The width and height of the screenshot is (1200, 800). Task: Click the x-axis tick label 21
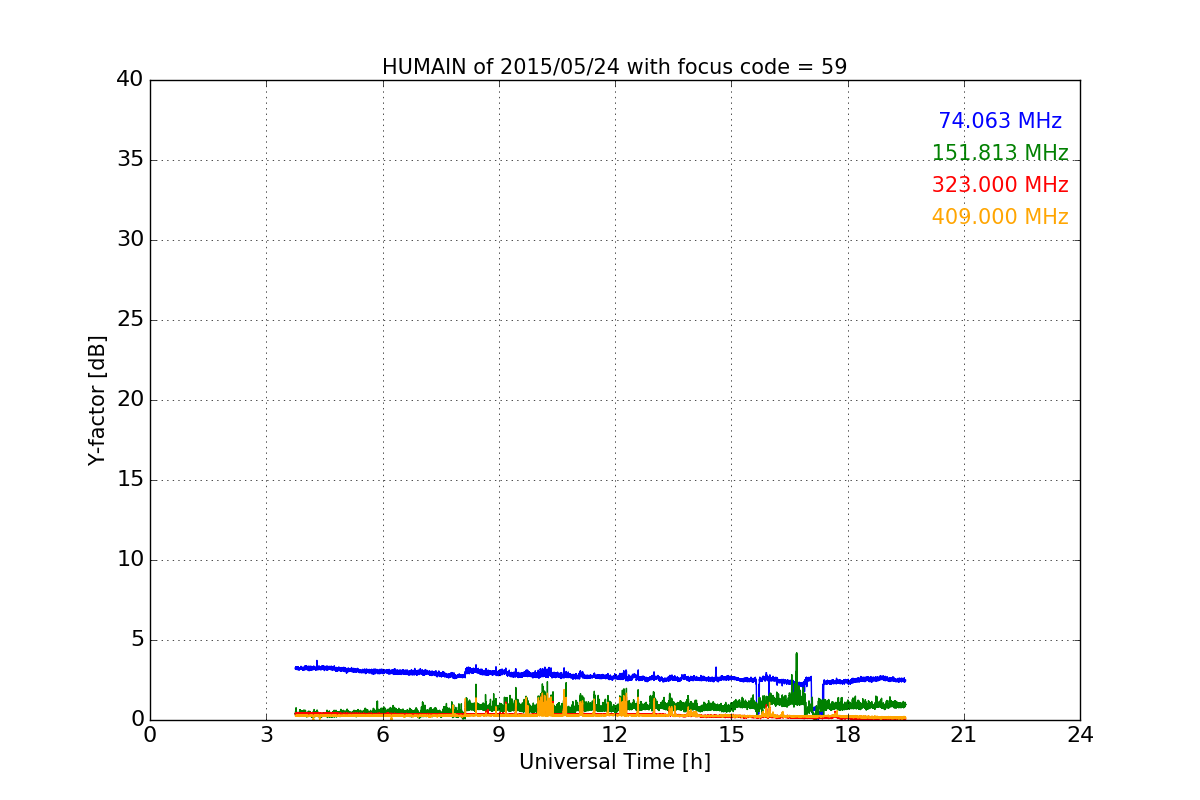[964, 735]
